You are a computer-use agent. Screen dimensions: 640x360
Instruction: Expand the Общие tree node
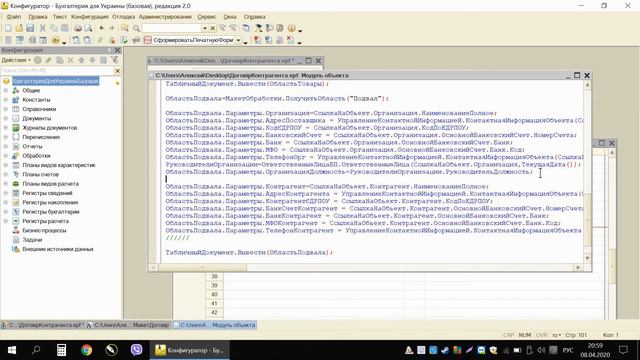click(6, 90)
